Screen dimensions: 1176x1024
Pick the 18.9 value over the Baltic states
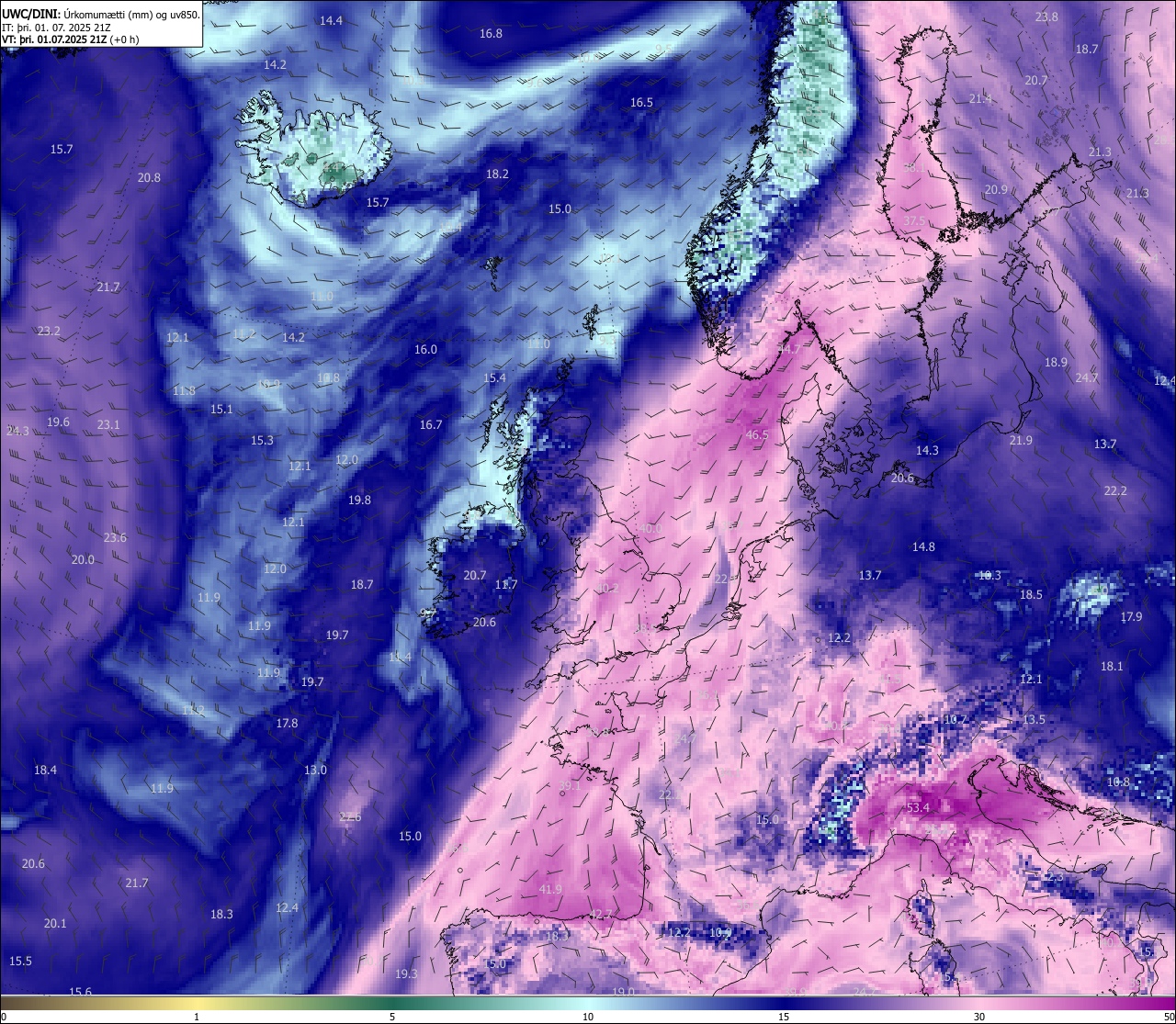[x=1056, y=362]
